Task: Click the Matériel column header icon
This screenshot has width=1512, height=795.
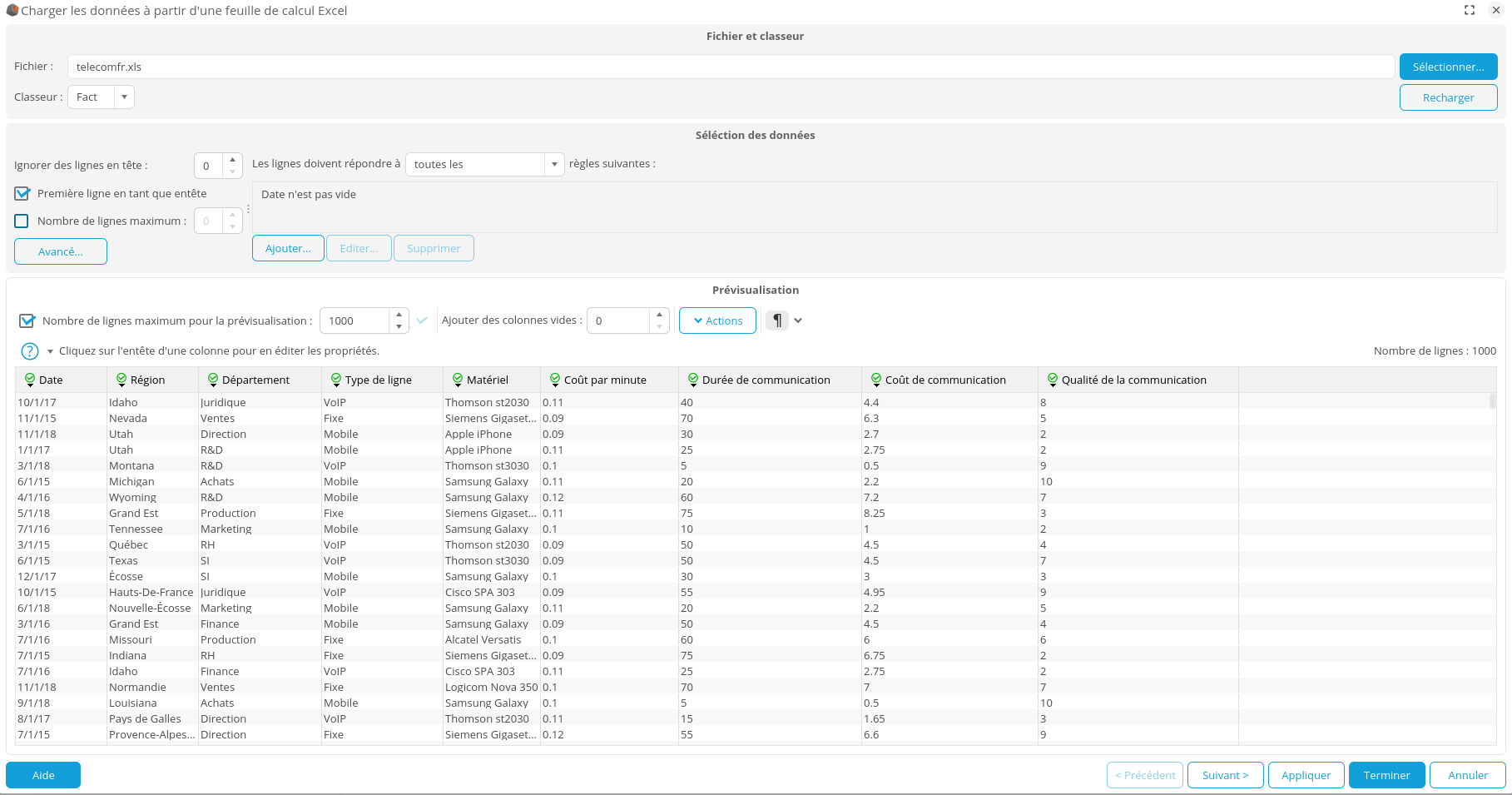Action: 458,380
